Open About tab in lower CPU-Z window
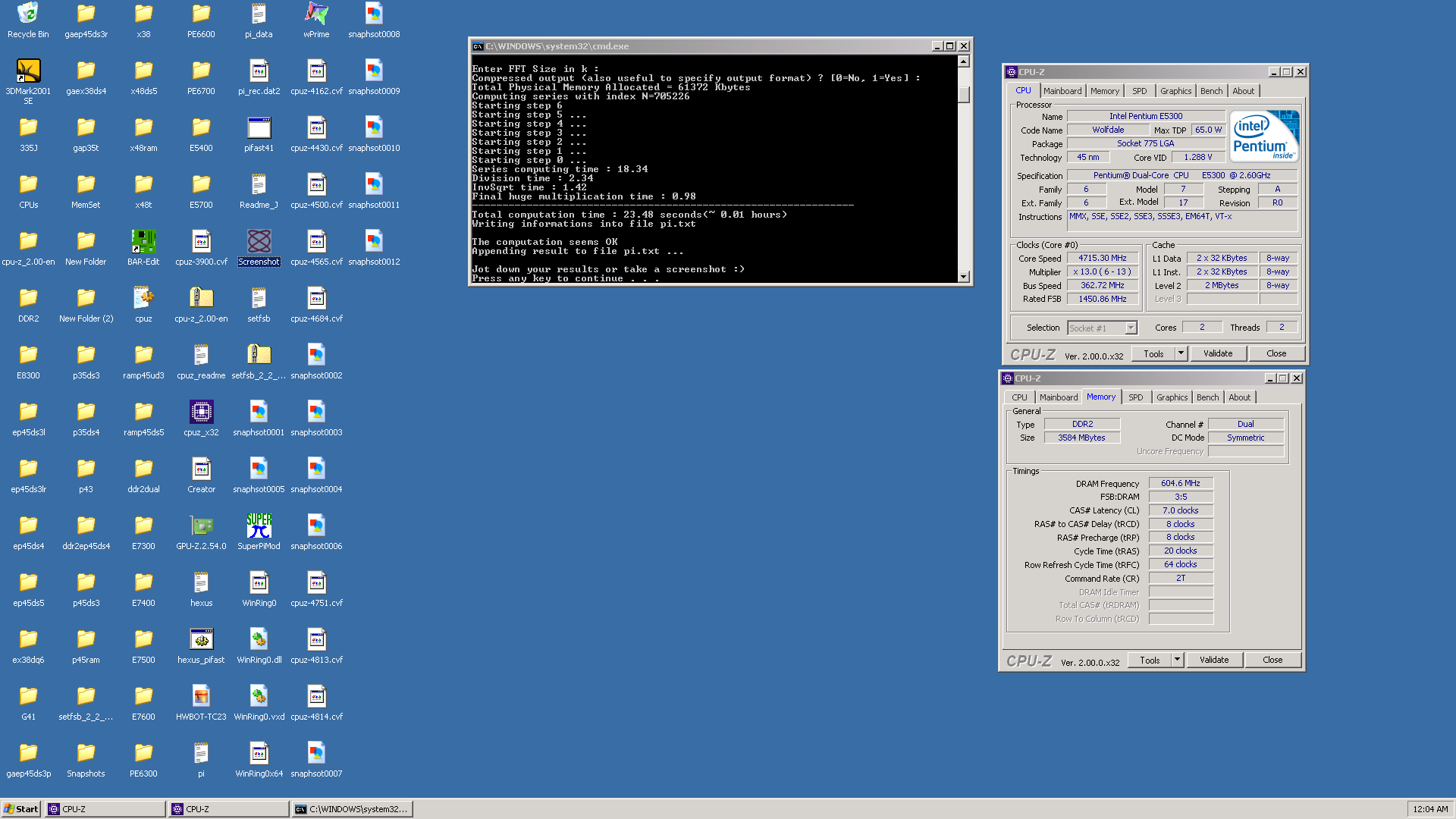The height and width of the screenshot is (819, 1456). click(1239, 397)
